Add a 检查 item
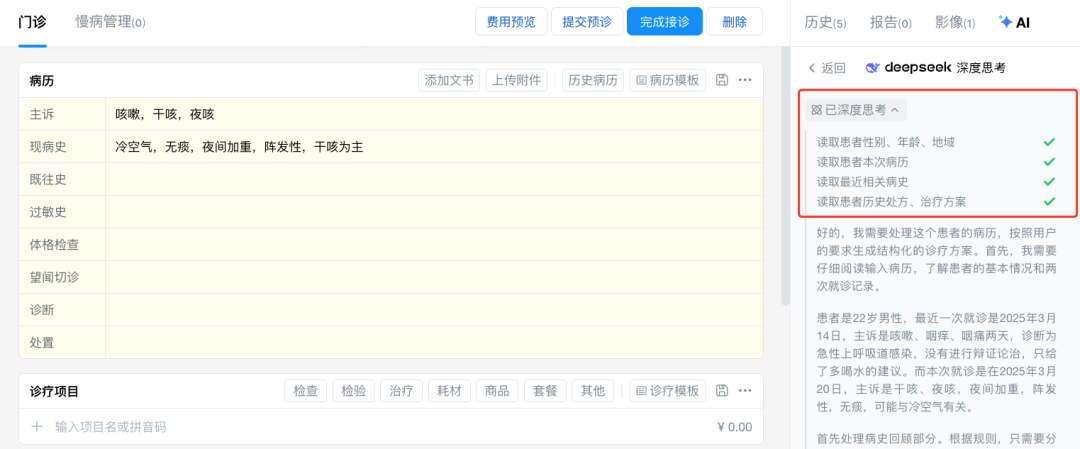1080x449 pixels. point(305,391)
